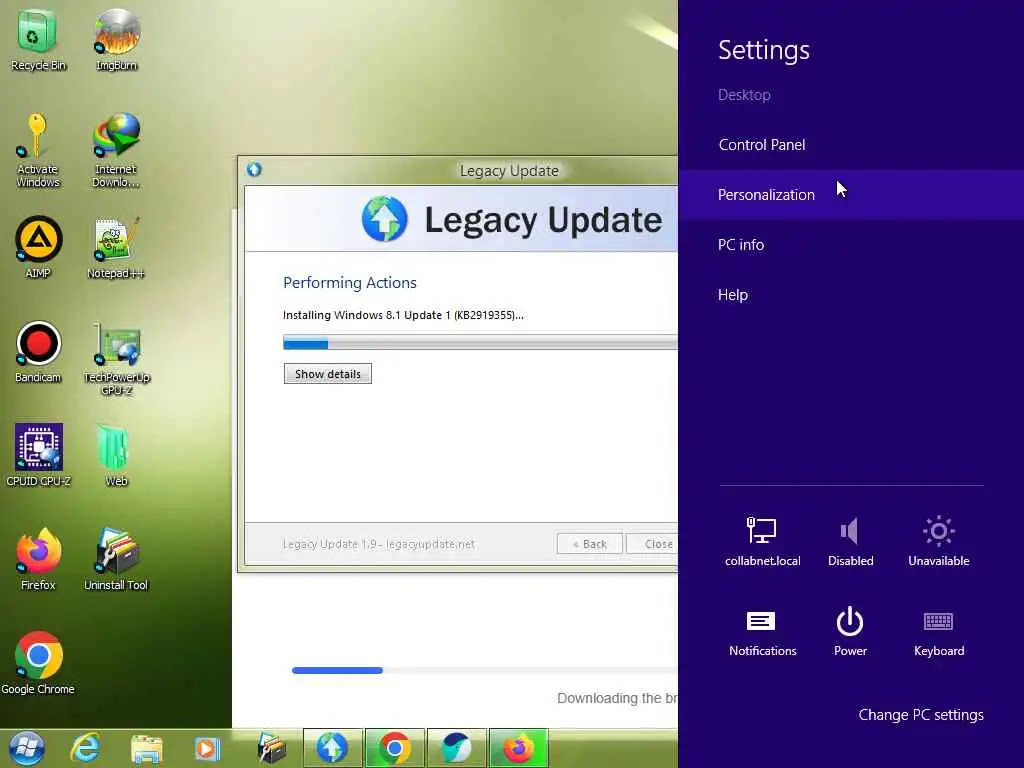Select the Firefox desktop icon
This screenshot has width=1024, height=768.
click(x=38, y=559)
